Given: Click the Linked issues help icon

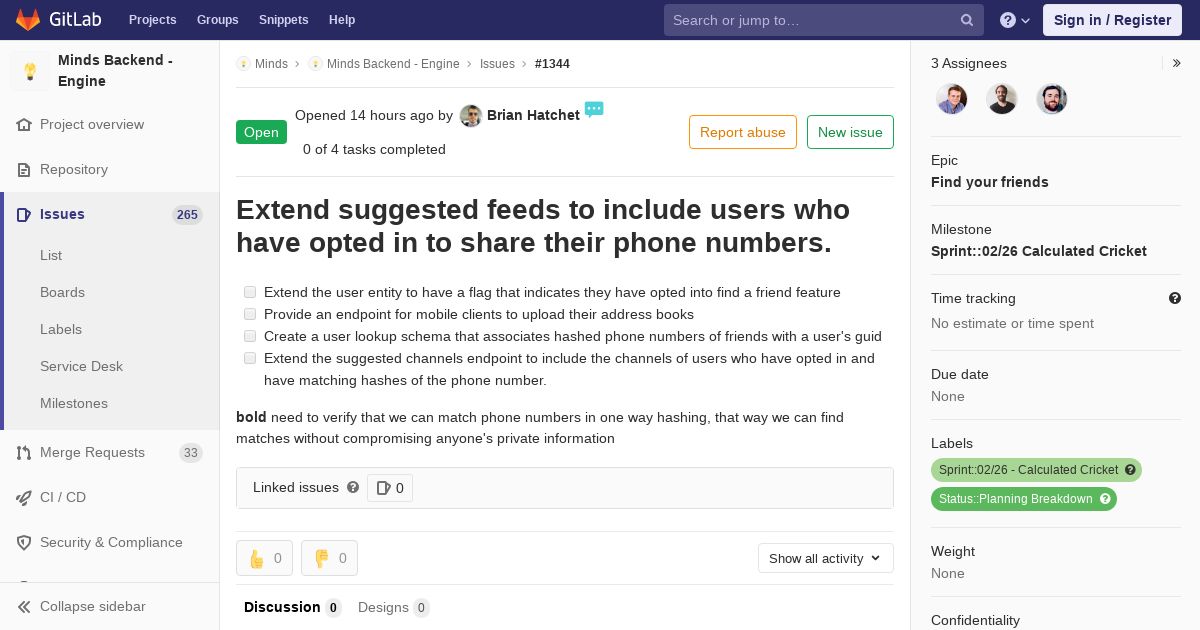Looking at the screenshot, I should [x=353, y=488].
